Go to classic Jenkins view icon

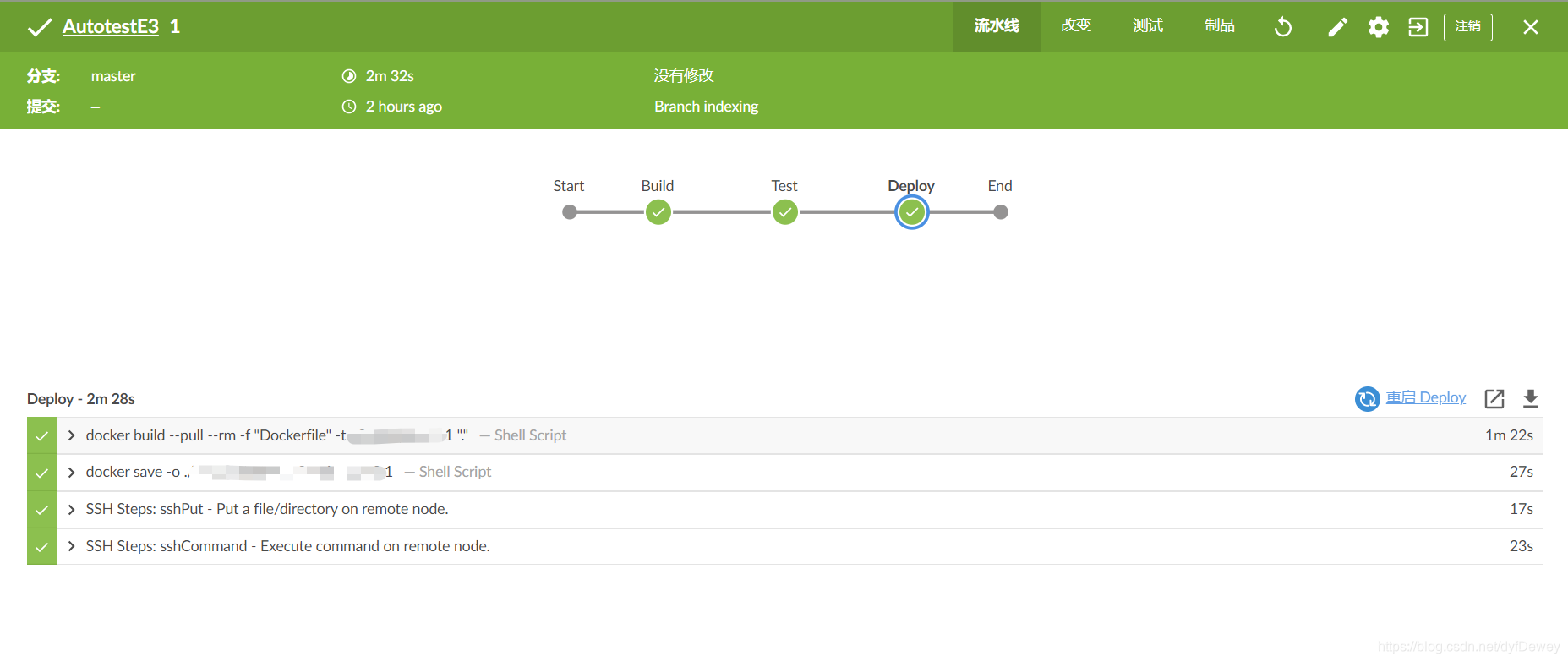(1418, 27)
